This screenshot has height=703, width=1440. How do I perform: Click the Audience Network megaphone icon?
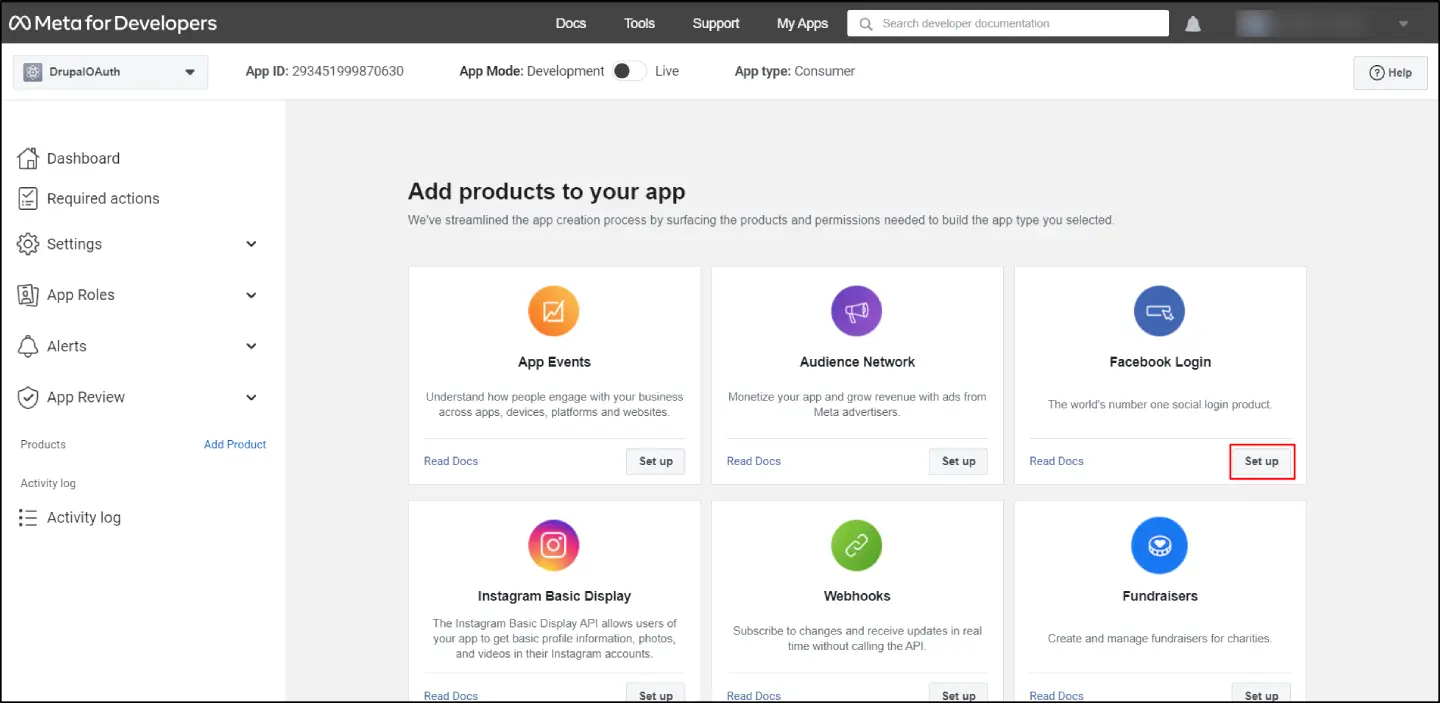[x=857, y=311]
